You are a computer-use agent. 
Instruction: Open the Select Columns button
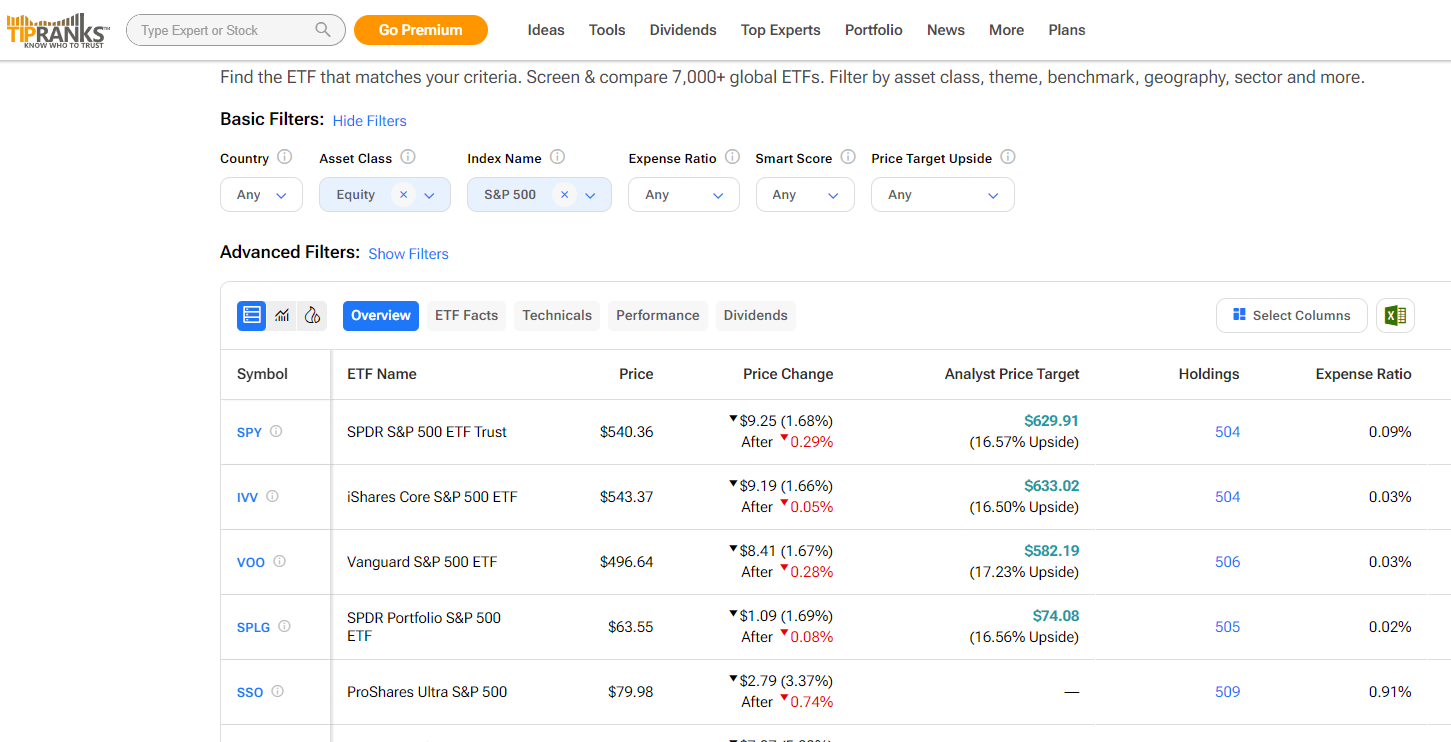coord(1291,315)
